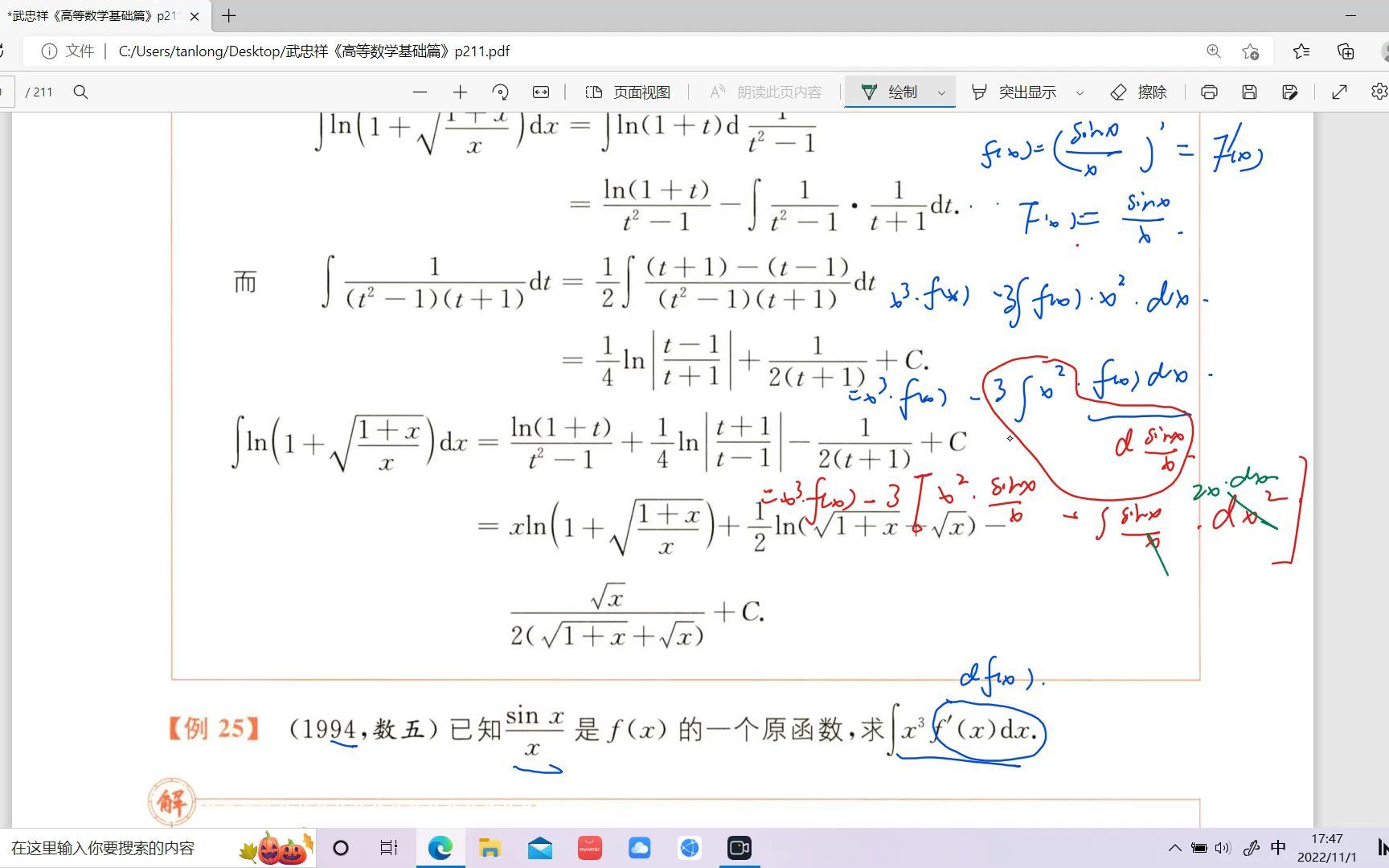Open the collections panel

click(1346, 51)
